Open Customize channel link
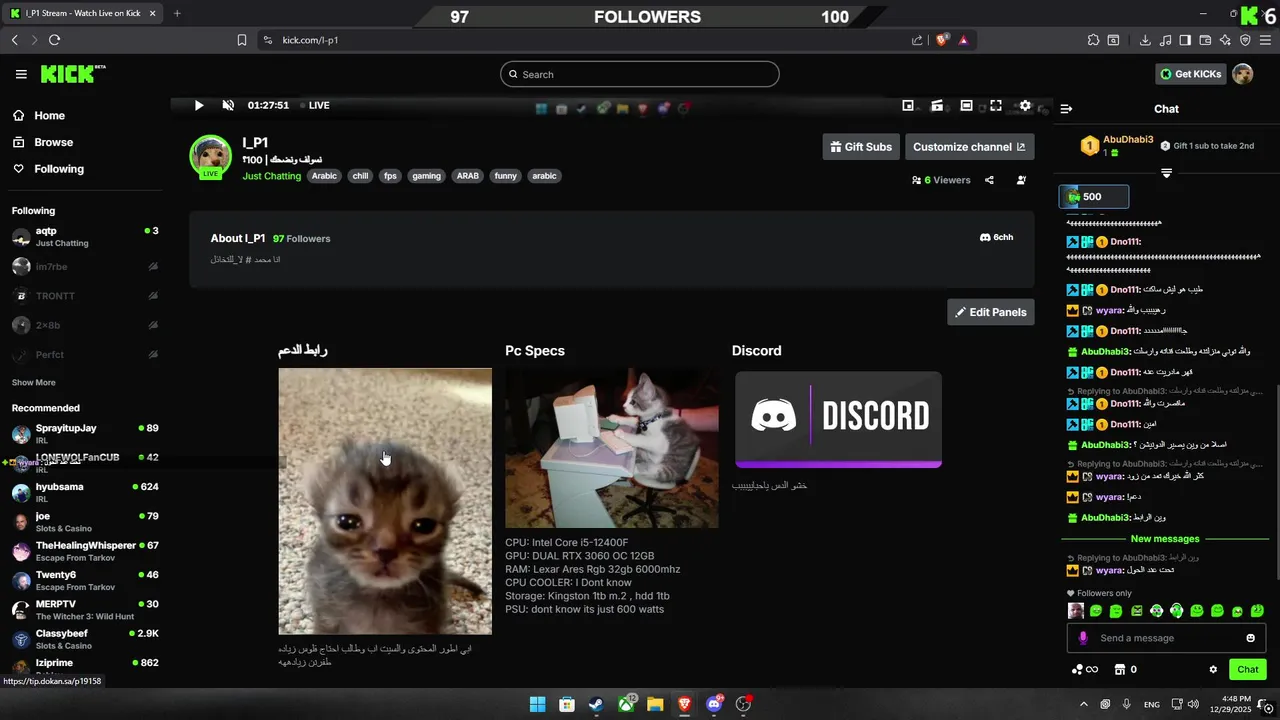This screenshot has height=720, width=1280. 969,146
